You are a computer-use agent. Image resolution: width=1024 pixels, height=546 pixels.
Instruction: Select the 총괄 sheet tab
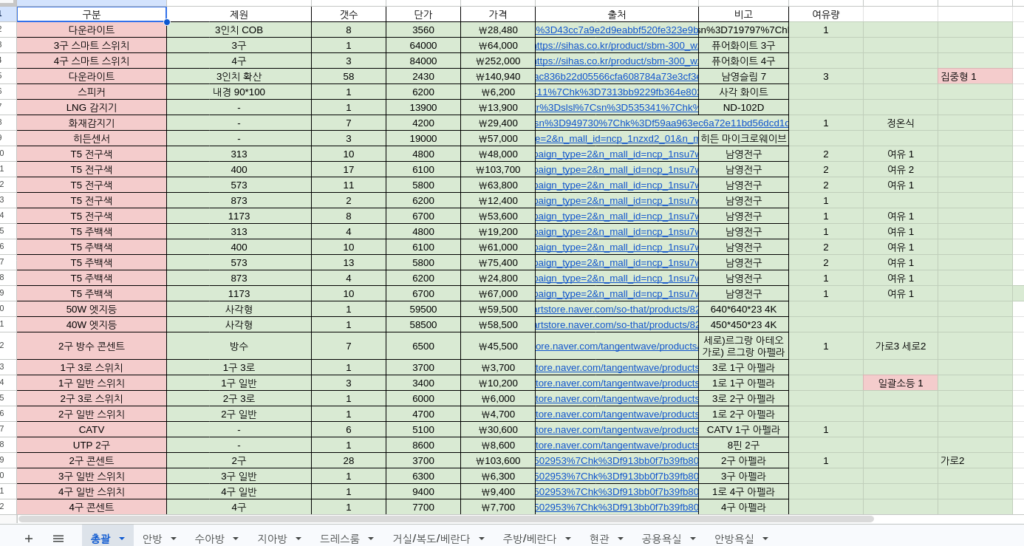tap(101, 539)
